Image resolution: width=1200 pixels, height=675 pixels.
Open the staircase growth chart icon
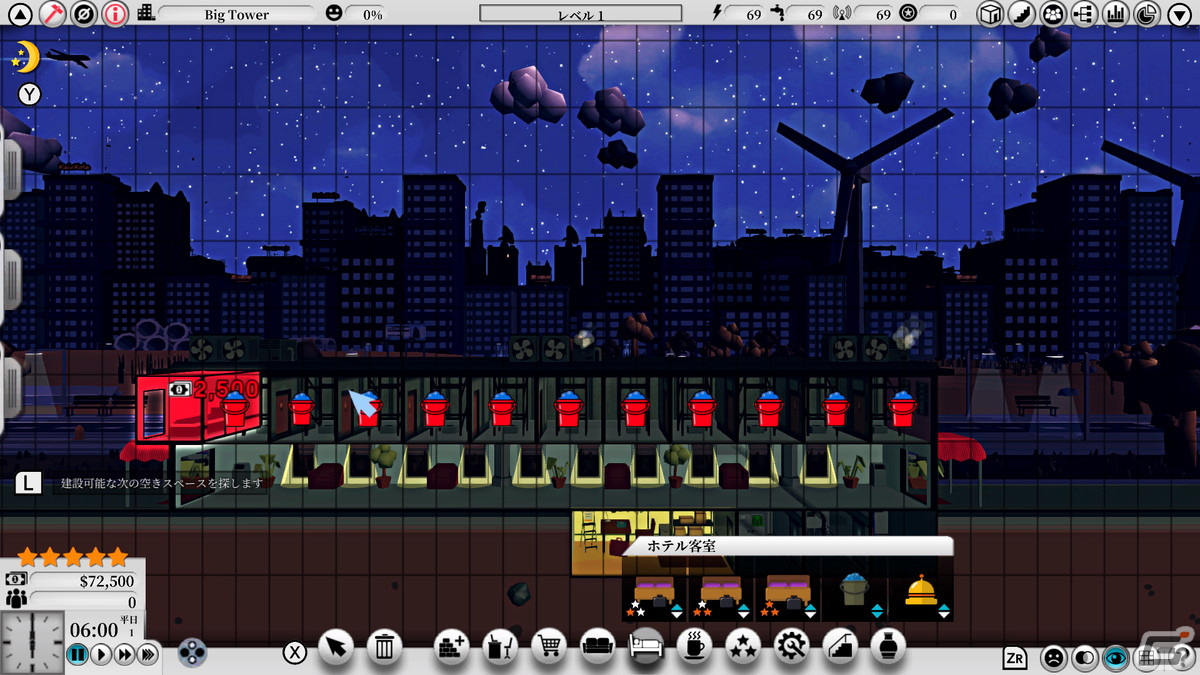(x=1021, y=14)
